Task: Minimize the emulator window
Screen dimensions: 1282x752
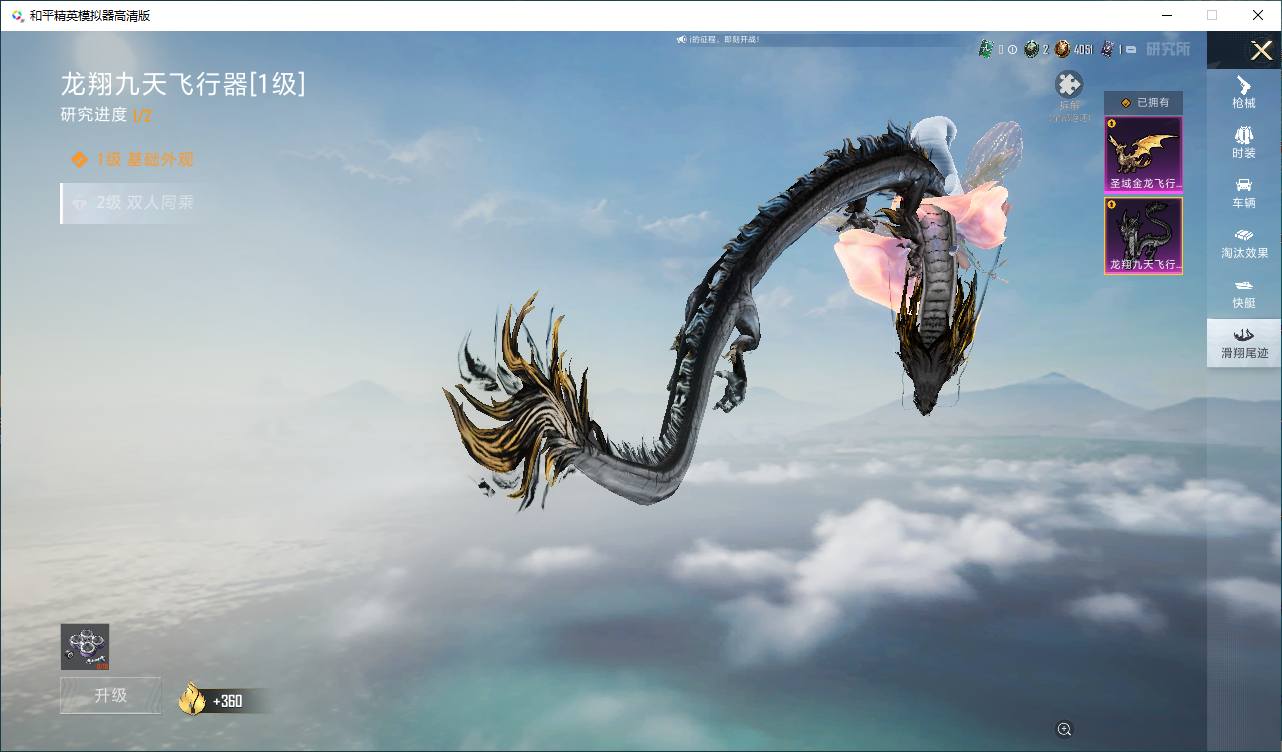Action: coord(1167,15)
